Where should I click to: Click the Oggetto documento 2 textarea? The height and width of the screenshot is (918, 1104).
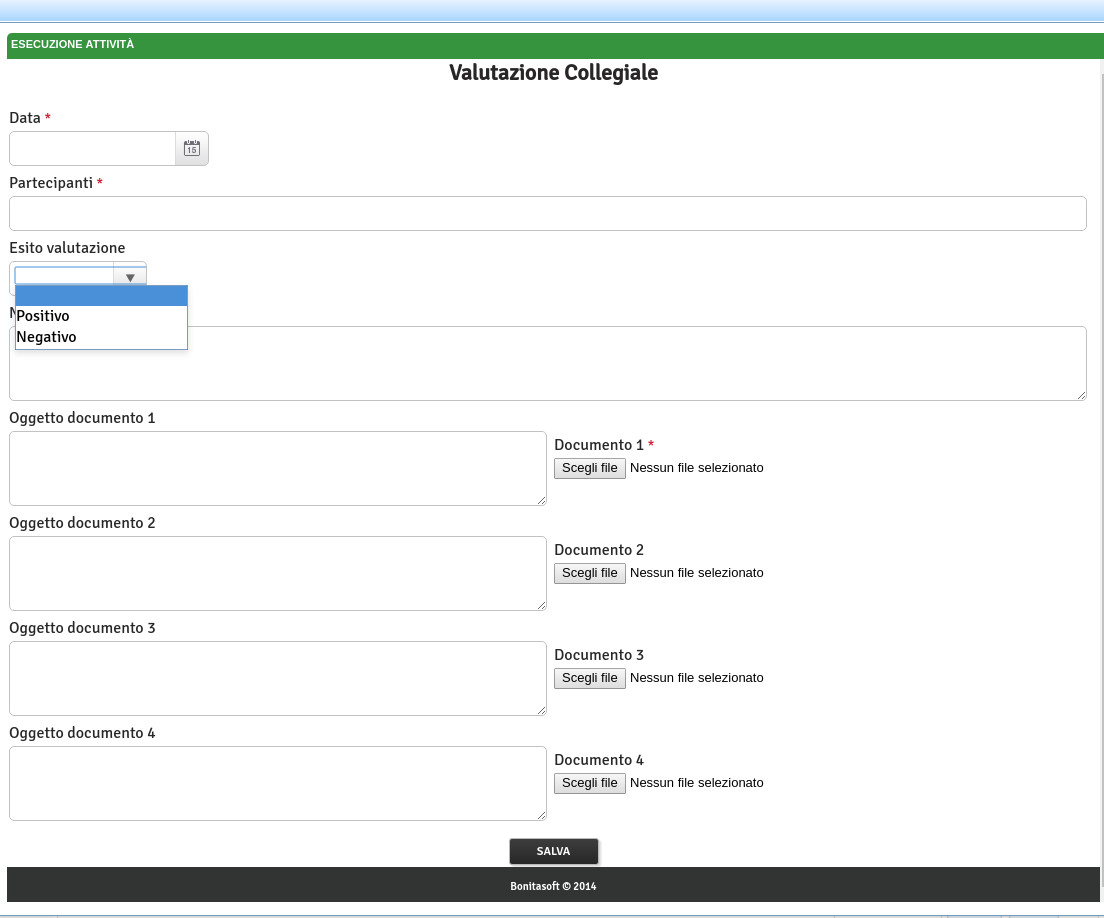coord(277,573)
